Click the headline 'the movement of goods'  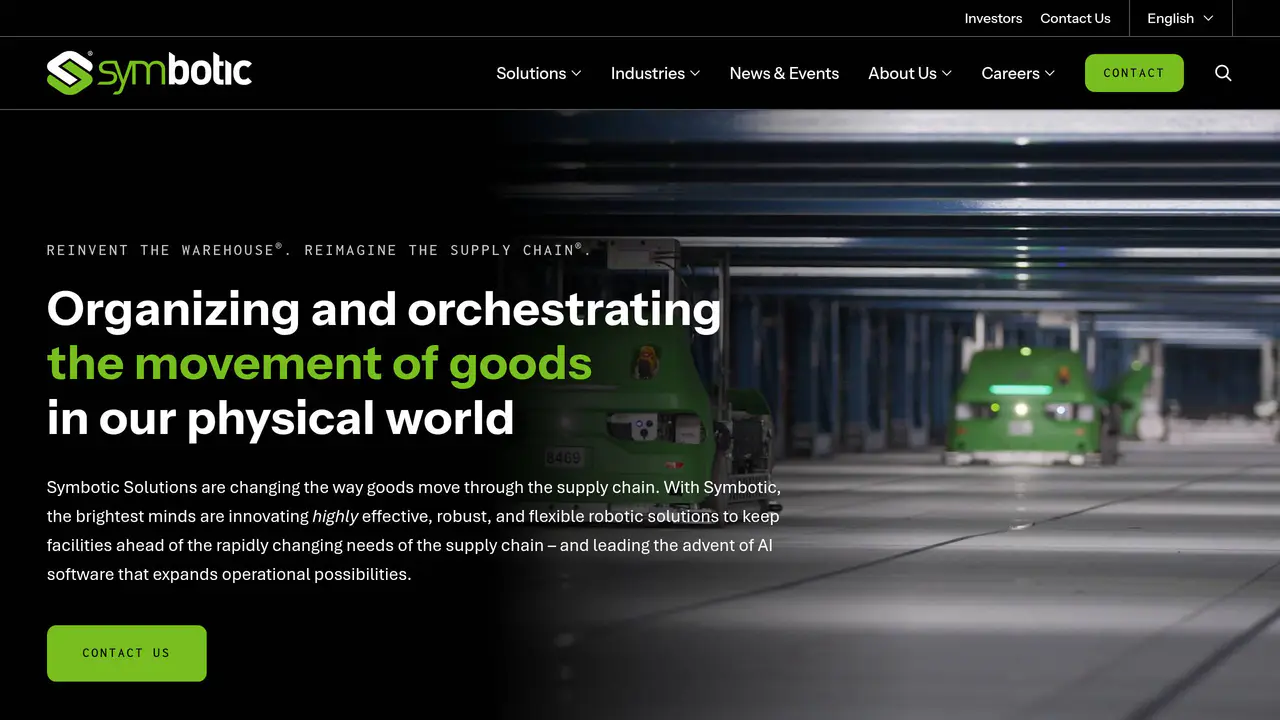pos(320,363)
